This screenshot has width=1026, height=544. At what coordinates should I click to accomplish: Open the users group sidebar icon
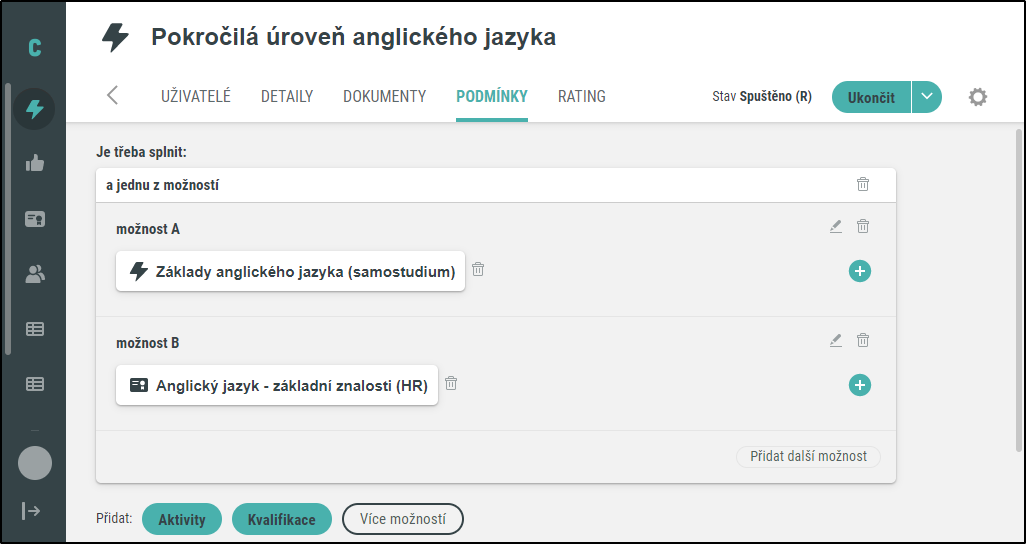pos(35,274)
